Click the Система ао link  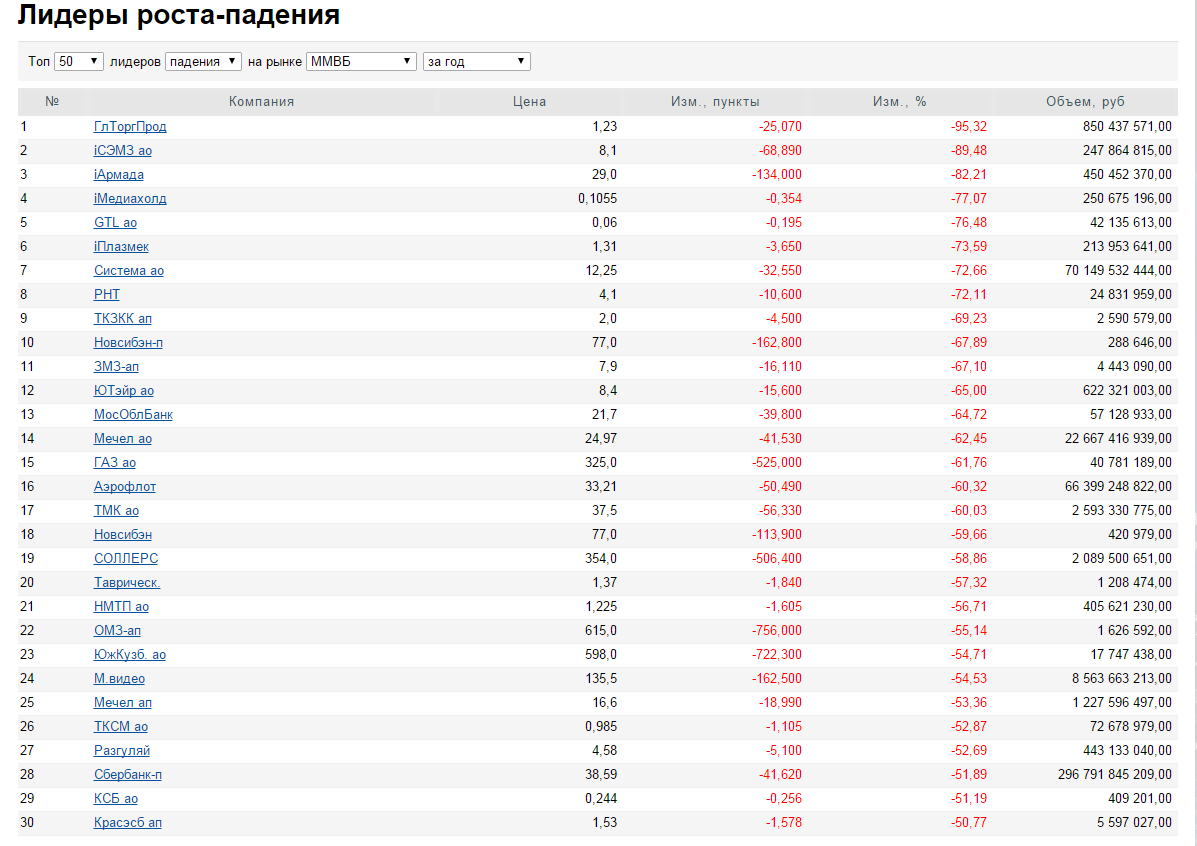tap(129, 271)
